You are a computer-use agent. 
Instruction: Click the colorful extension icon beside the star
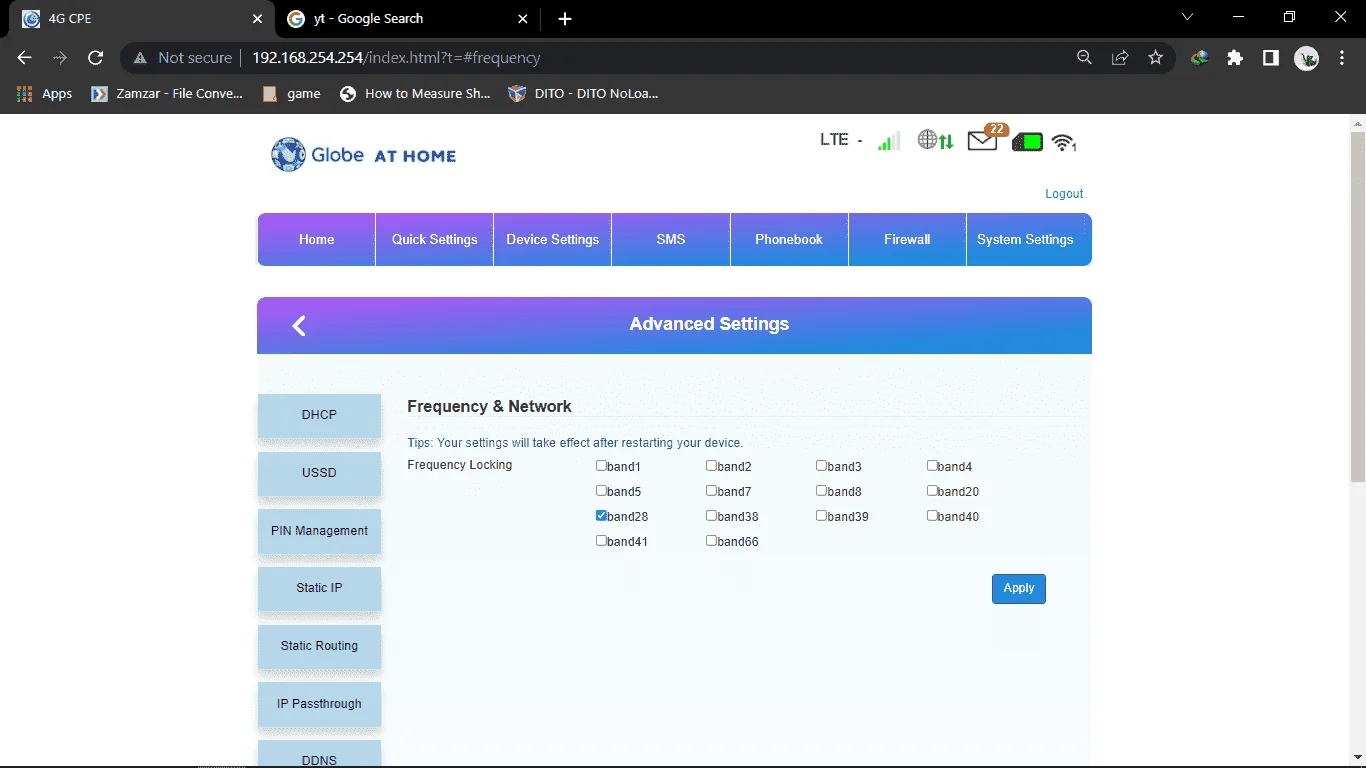[1199, 58]
